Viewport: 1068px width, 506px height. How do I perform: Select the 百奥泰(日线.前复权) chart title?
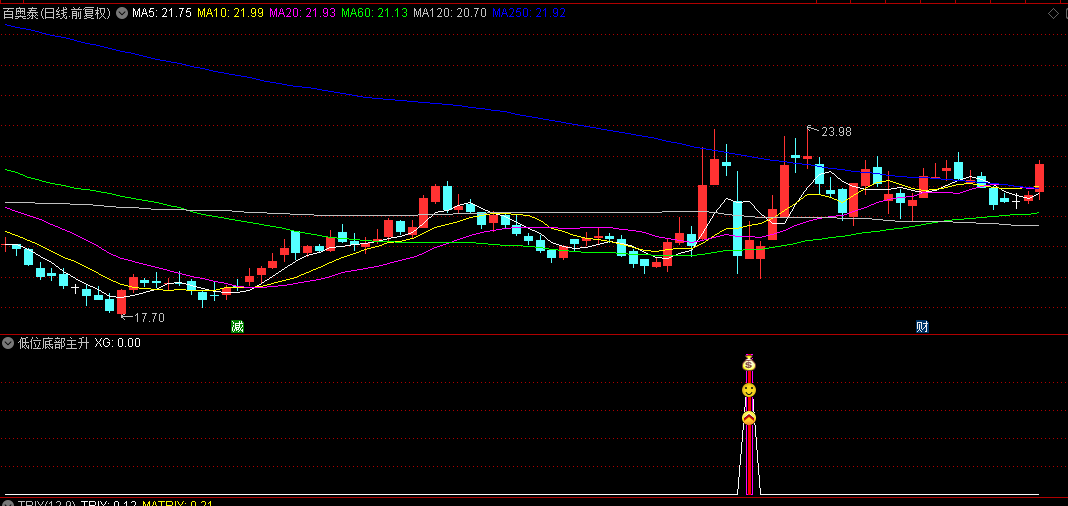(57, 13)
